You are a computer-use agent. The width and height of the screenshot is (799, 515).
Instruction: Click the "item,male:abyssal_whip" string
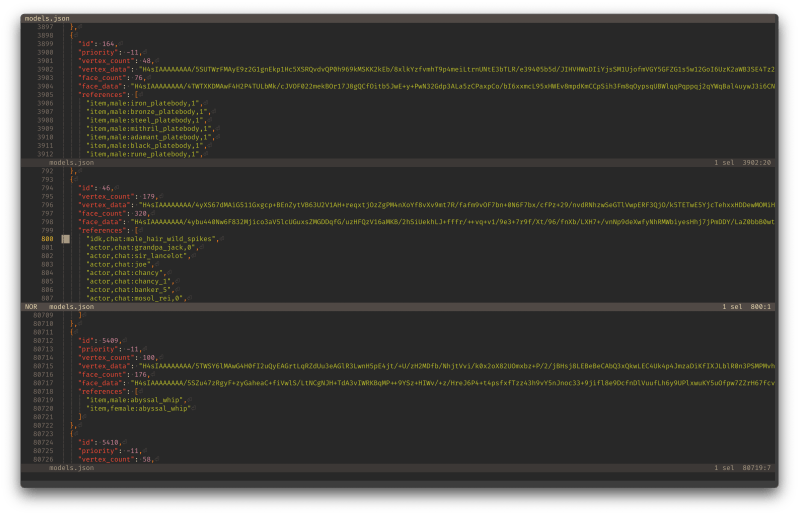click(x=137, y=400)
